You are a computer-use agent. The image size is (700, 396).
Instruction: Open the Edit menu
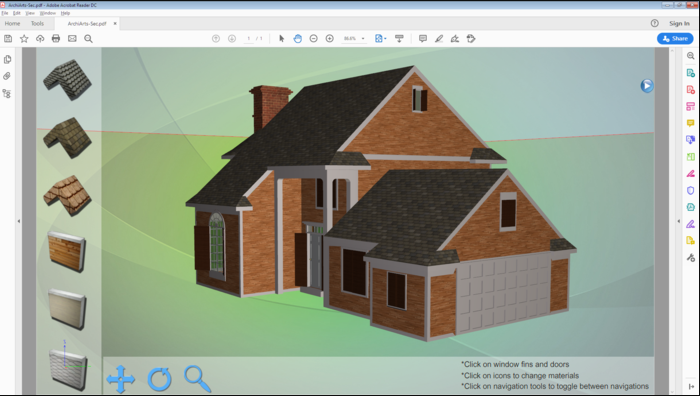tap(17, 13)
